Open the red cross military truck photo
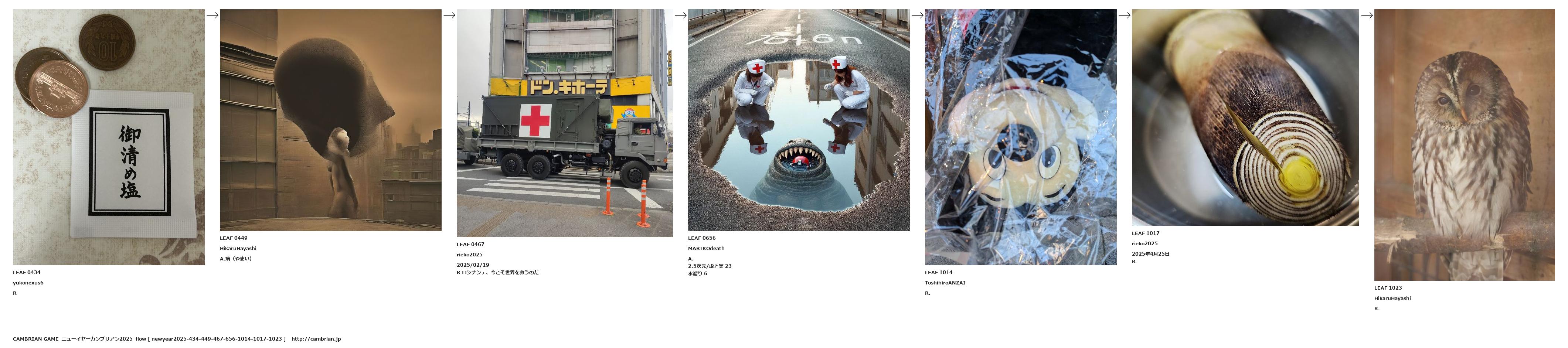This screenshot has width=1568, height=348. point(564,123)
